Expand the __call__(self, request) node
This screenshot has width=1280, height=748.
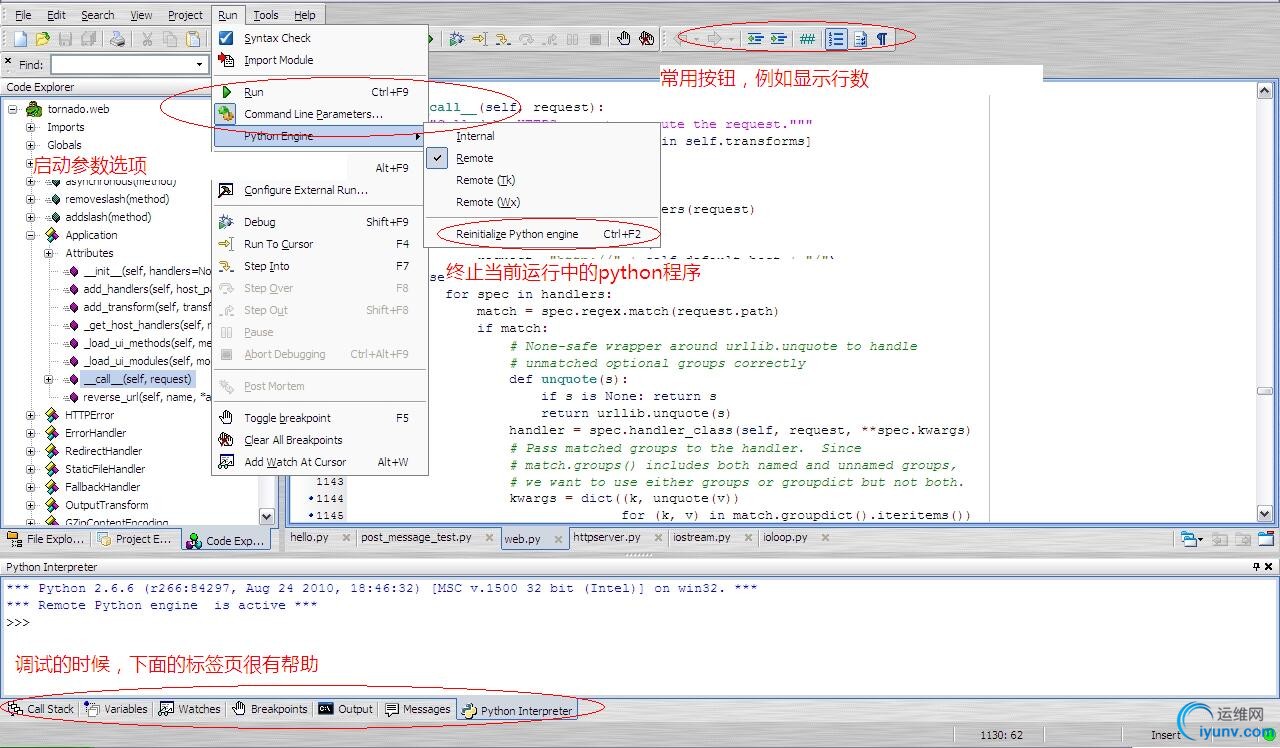[x=49, y=379]
